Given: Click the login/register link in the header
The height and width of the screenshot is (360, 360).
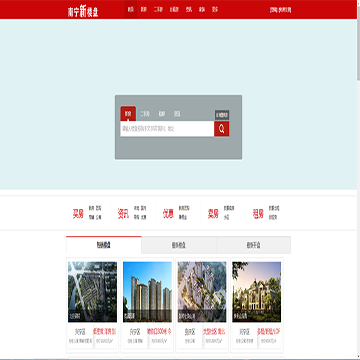Looking at the screenshot, I should 280,10.
